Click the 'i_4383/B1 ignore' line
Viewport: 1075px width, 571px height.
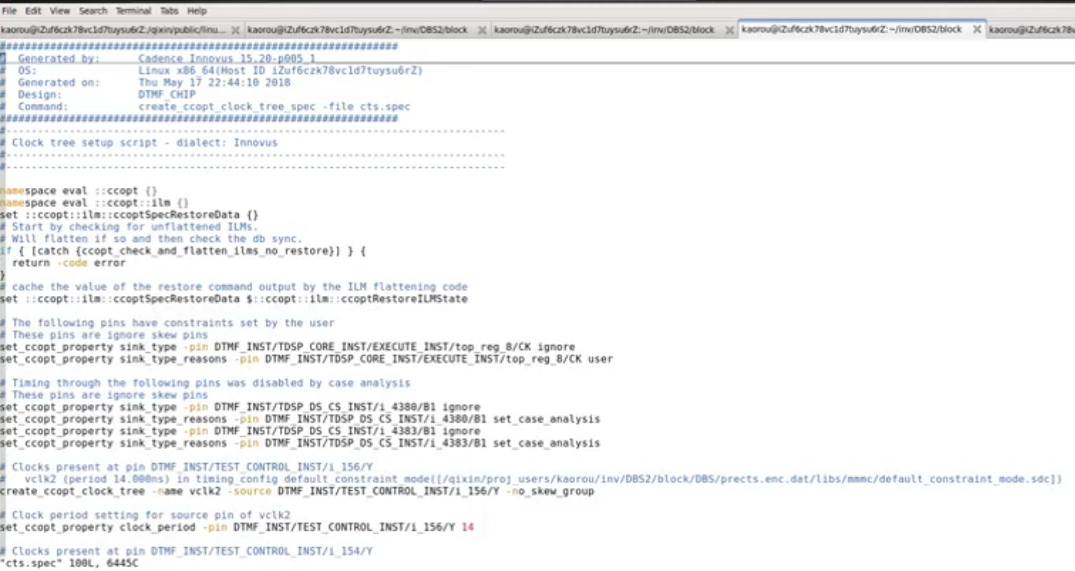(240, 431)
